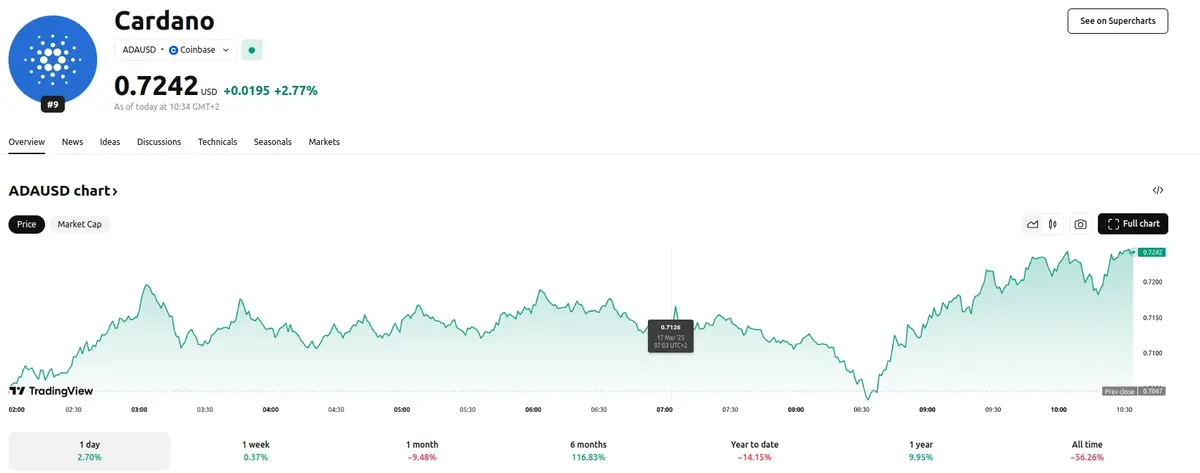
Task: Click the #9 rank badge
Action: point(52,104)
